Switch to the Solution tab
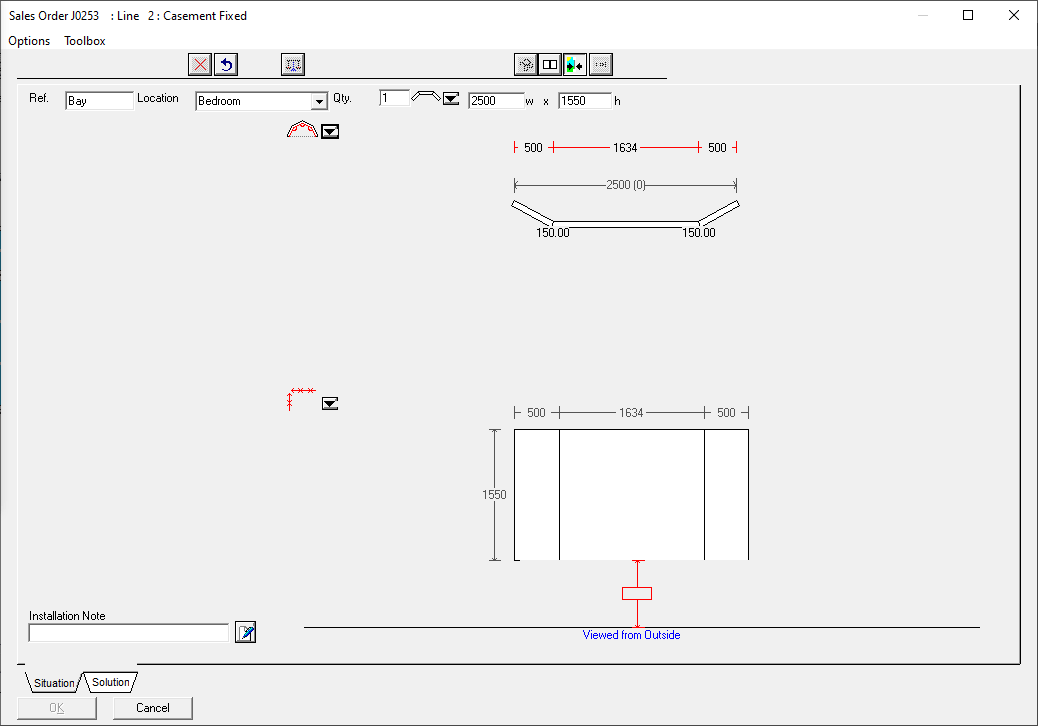1038x726 pixels. (x=111, y=682)
